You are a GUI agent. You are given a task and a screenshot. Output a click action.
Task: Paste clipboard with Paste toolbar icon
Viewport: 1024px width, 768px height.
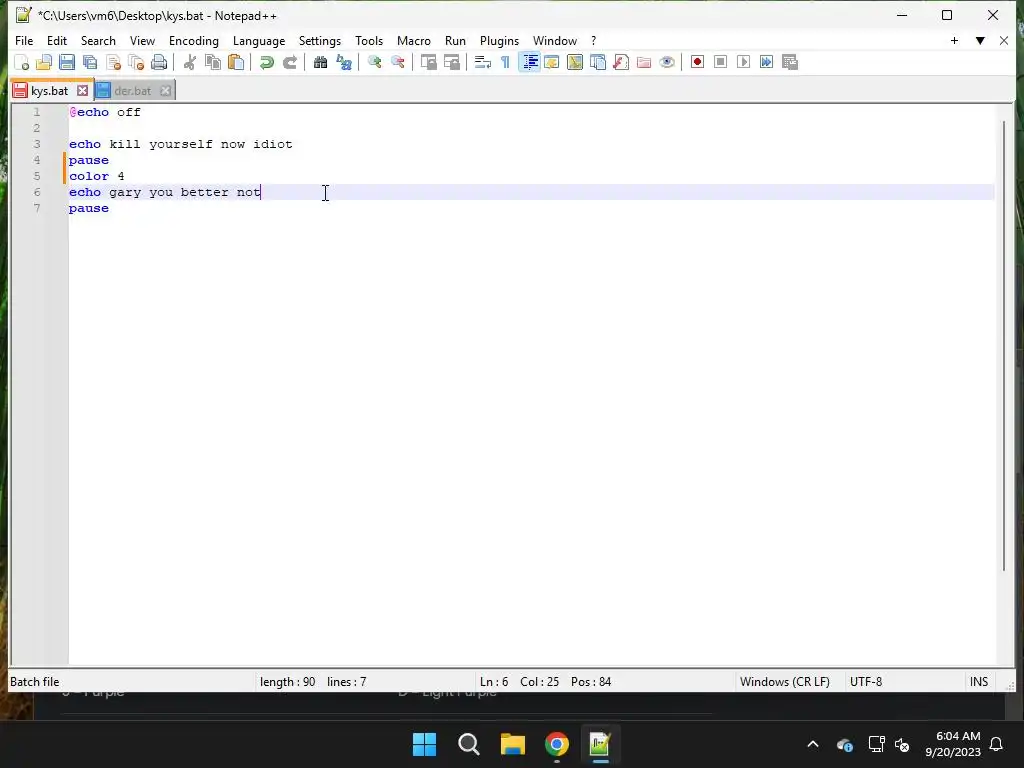pos(236,62)
